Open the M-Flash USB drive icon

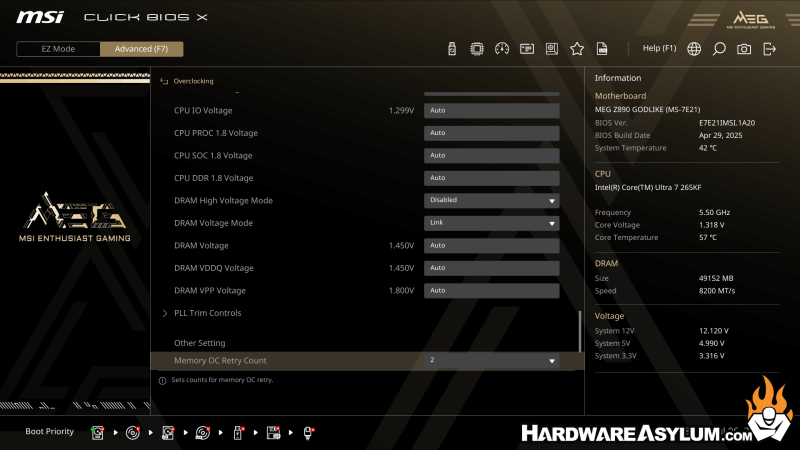[x=452, y=49]
